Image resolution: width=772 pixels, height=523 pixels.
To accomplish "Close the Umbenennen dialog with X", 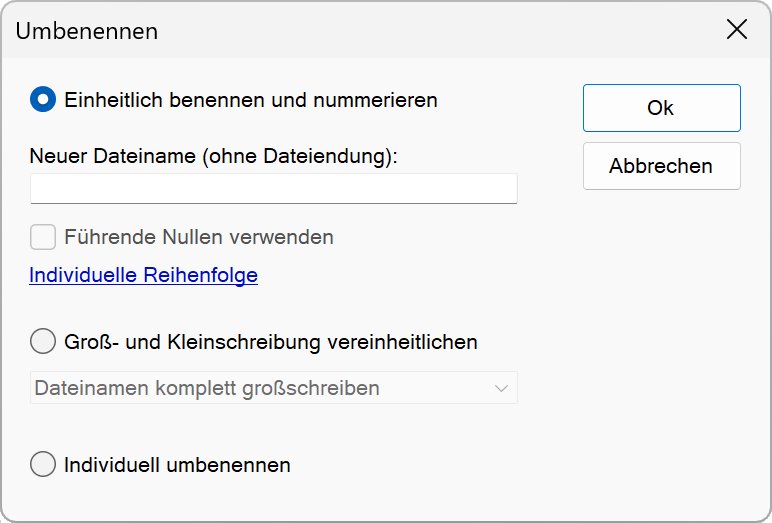I will tap(736, 30).
